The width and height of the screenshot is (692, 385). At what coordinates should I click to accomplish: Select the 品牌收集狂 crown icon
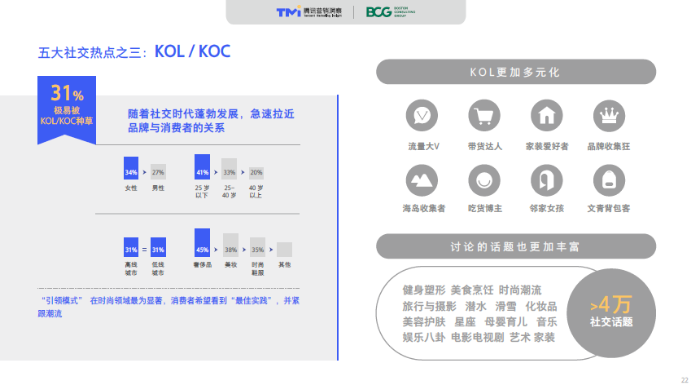click(609, 116)
